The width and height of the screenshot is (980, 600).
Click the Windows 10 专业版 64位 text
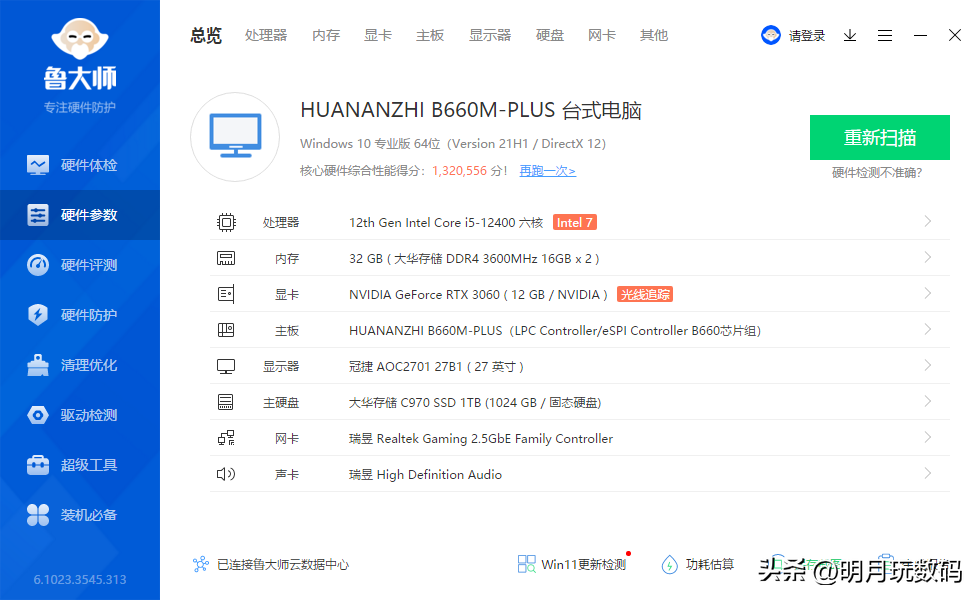point(370,144)
